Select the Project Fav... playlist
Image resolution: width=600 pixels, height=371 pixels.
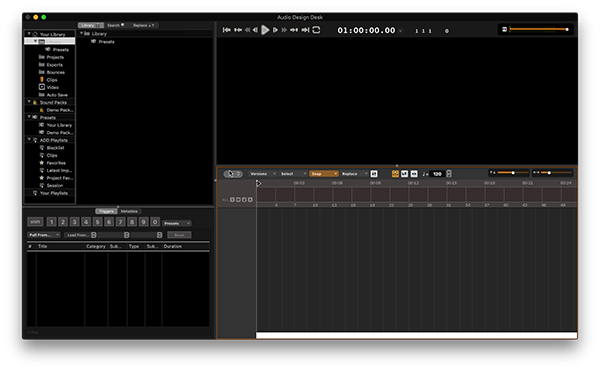(x=60, y=178)
